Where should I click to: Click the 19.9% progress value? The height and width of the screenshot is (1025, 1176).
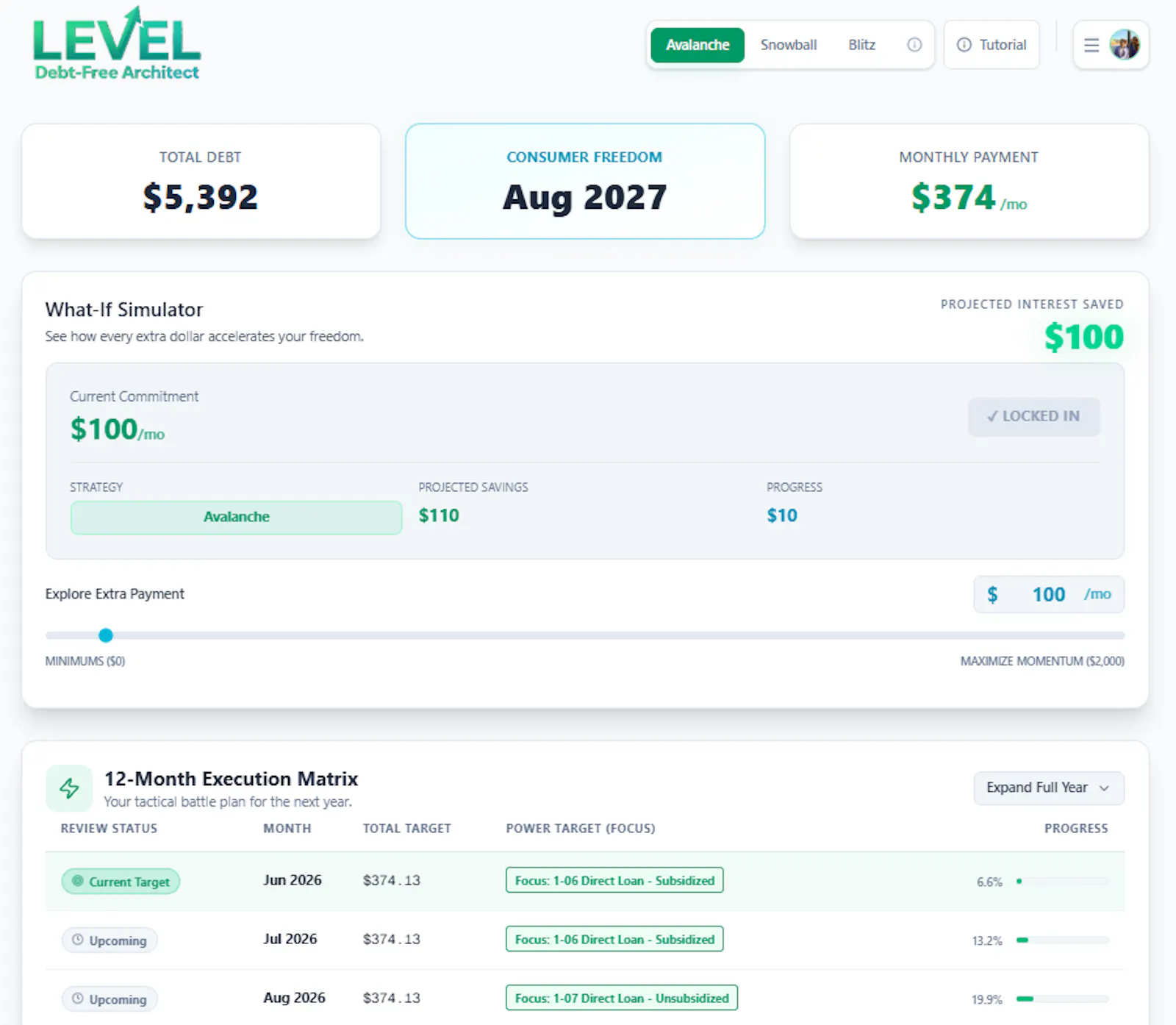[987, 999]
